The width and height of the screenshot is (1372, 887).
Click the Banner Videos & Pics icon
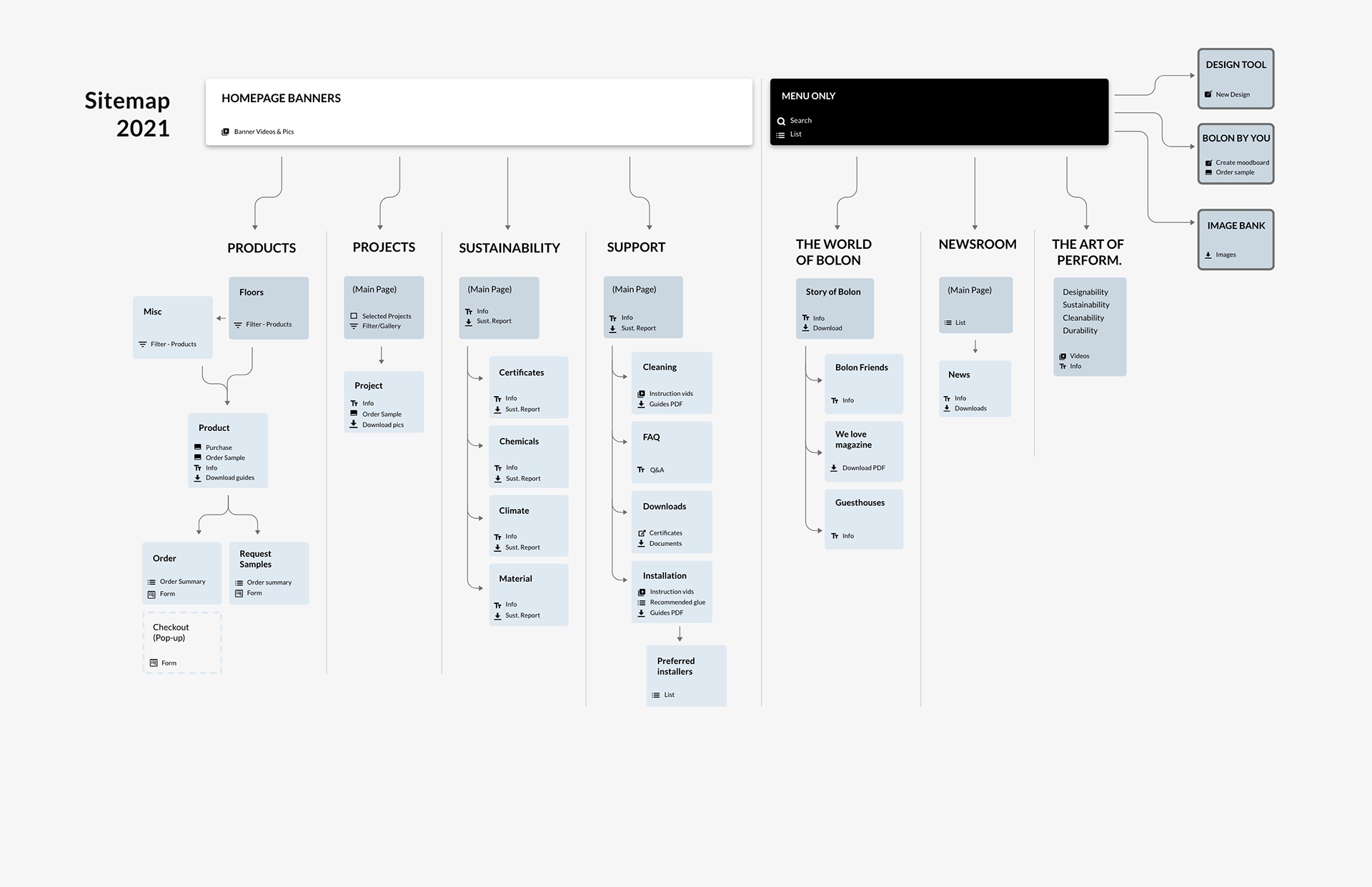[x=225, y=132]
